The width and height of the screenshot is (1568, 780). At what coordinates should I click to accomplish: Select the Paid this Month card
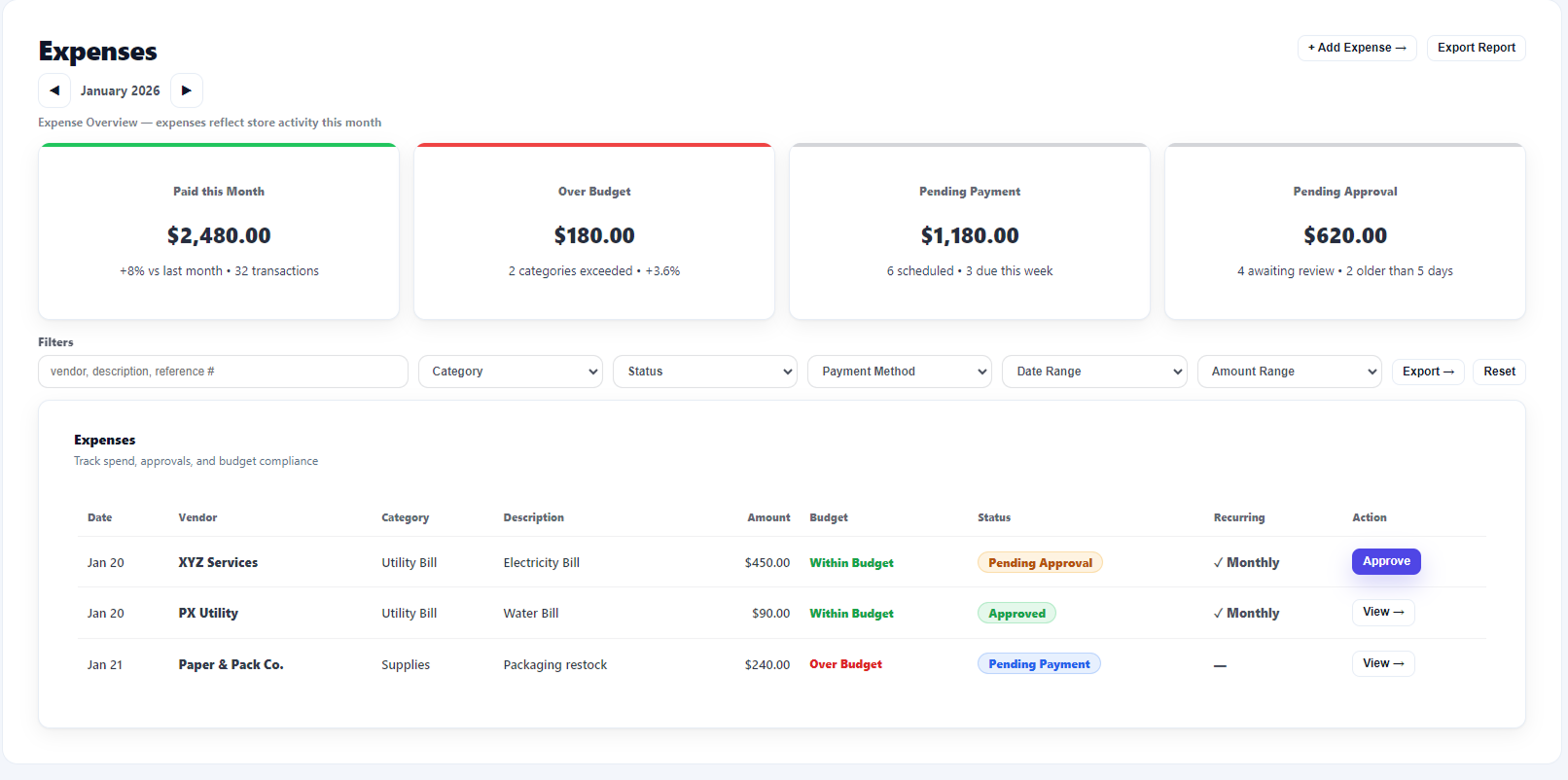pyautogui.click(x=219, y=231)
